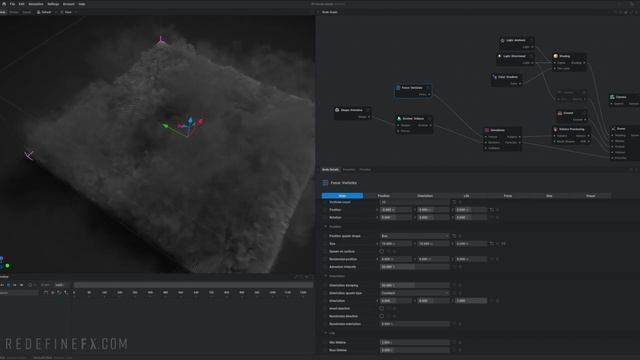The image size is (640, 360).
Task: Select the Visual tab in node details
Action: [590, 196]
